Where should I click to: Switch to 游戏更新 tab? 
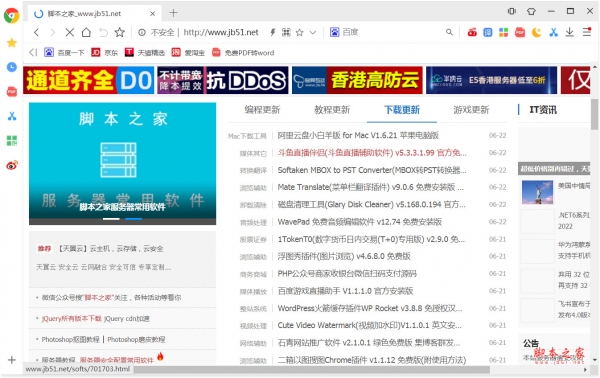point(471,110)
